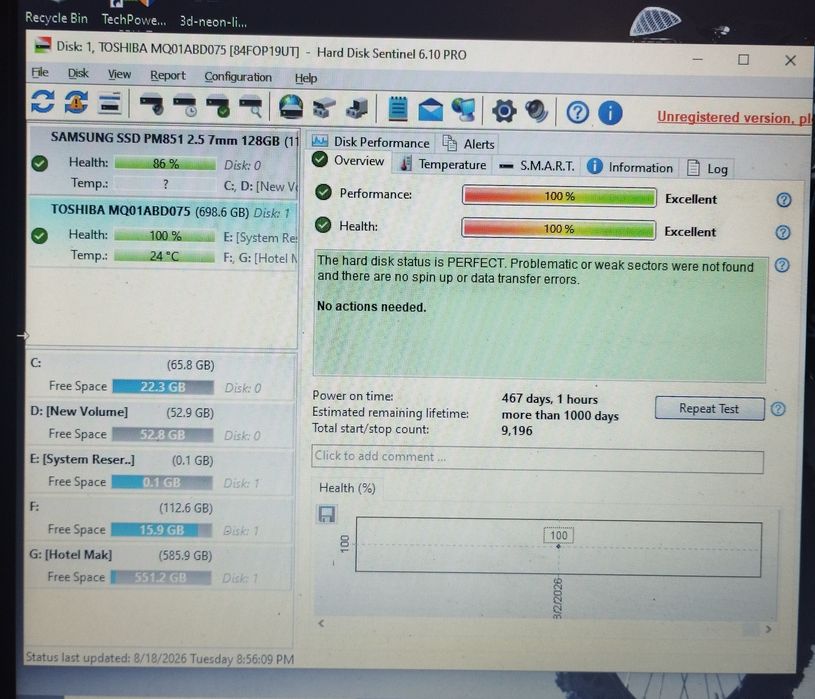This screenshot has height=699, width=815.
Task: Click the 9,196 start/stop count value
Action: [517, 431]
